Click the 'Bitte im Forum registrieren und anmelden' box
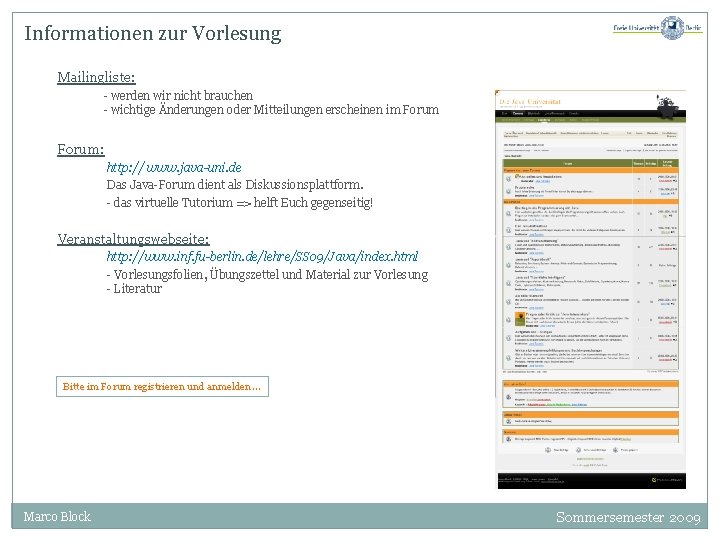 [x=162, y=387]
